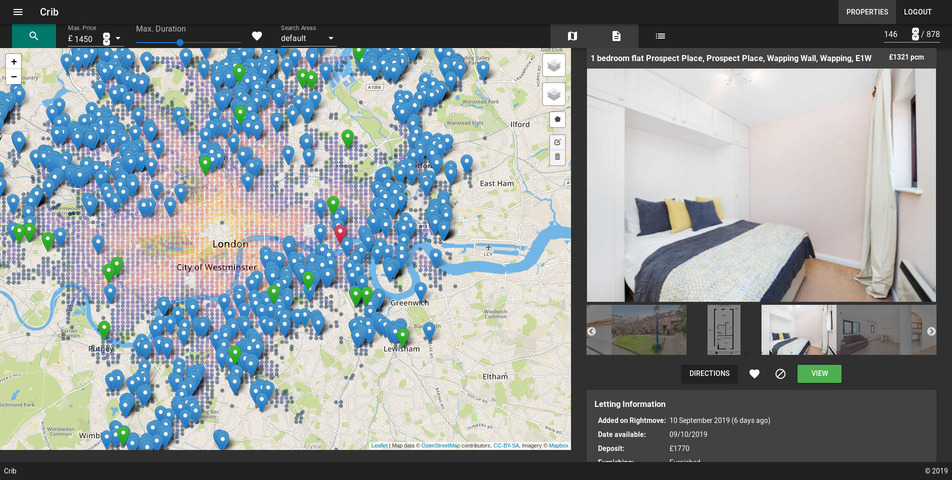Click the large bedroom photo
The width and height of the screenshot is (952, 480).
coord(761,185)
